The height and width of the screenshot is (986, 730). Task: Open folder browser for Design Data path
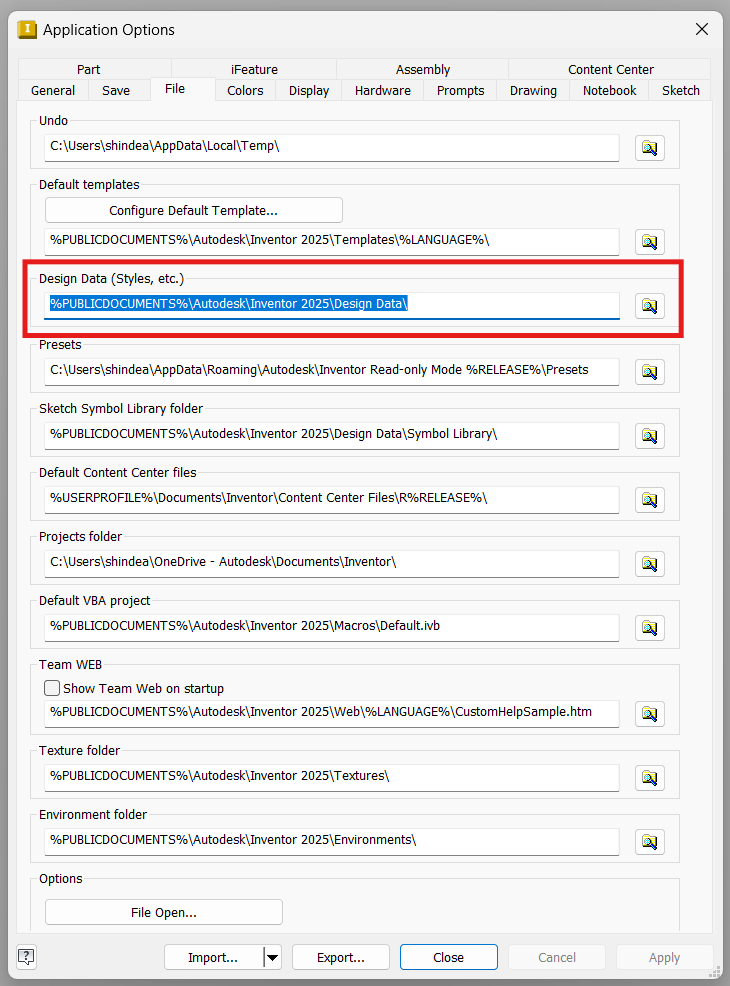[x=649, y=306]
